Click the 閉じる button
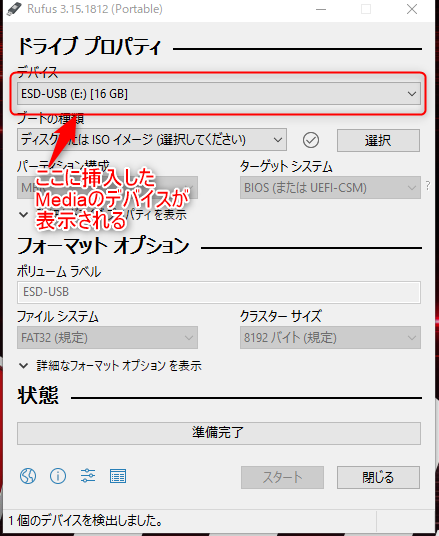 [x=378, y=477]
